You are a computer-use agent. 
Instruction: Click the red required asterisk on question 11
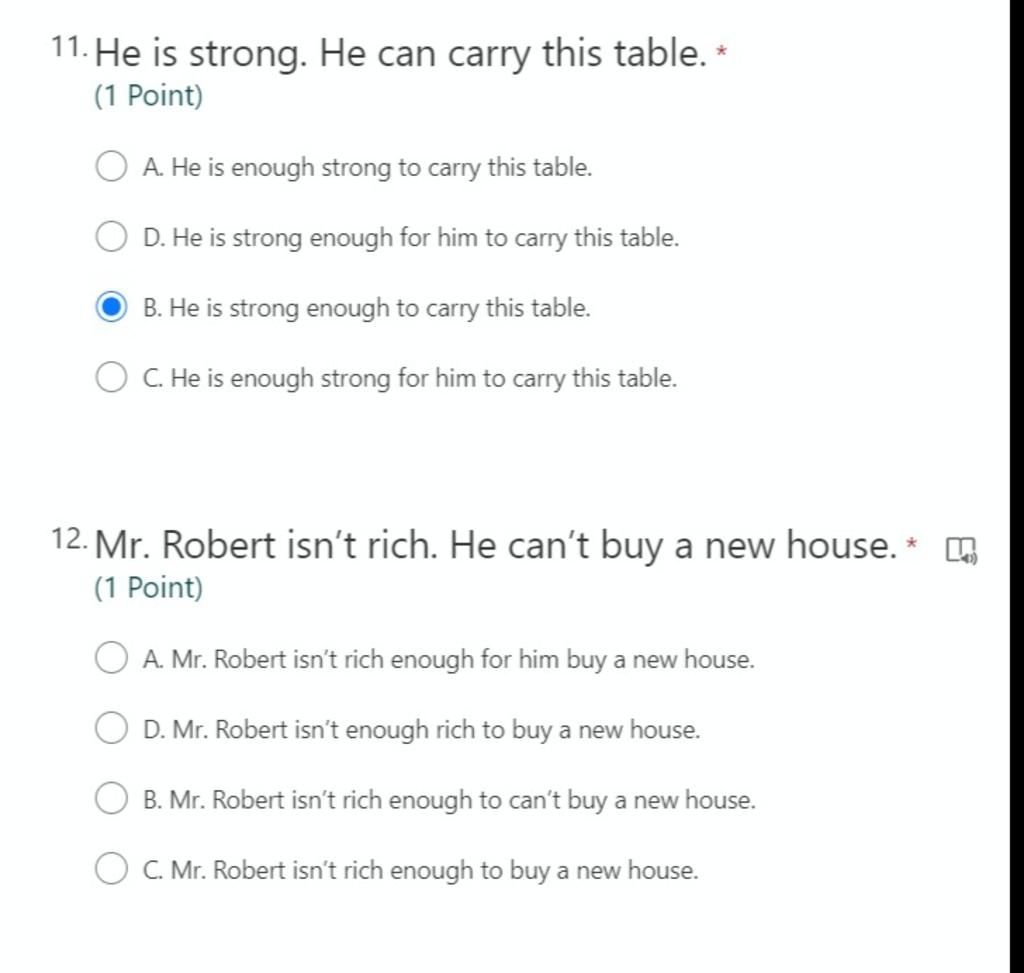click(722, 51)
